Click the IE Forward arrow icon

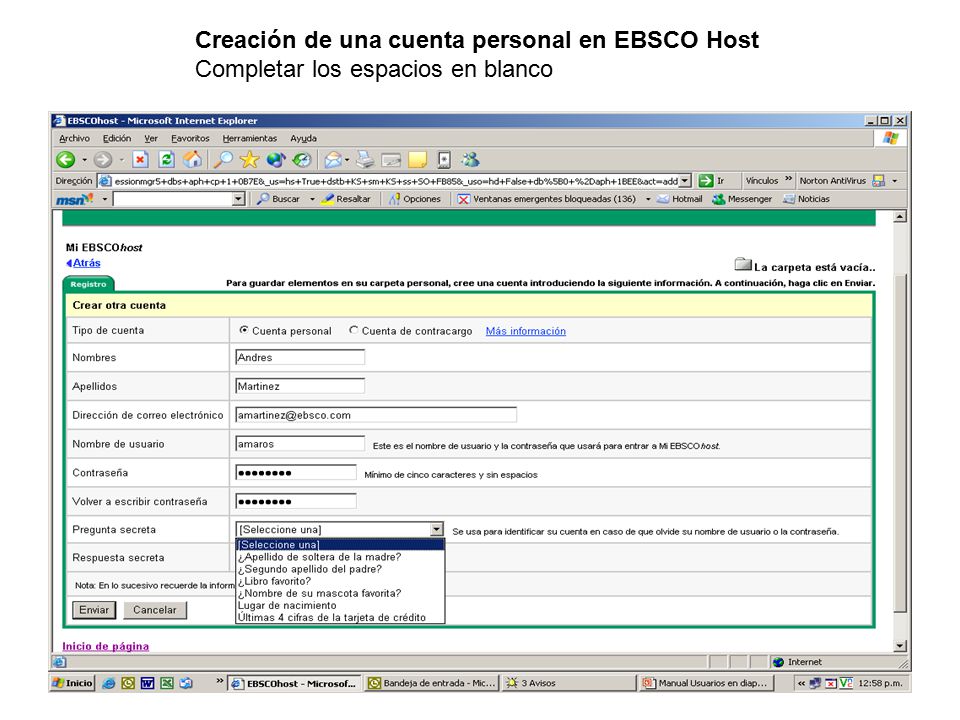point(103,160)
